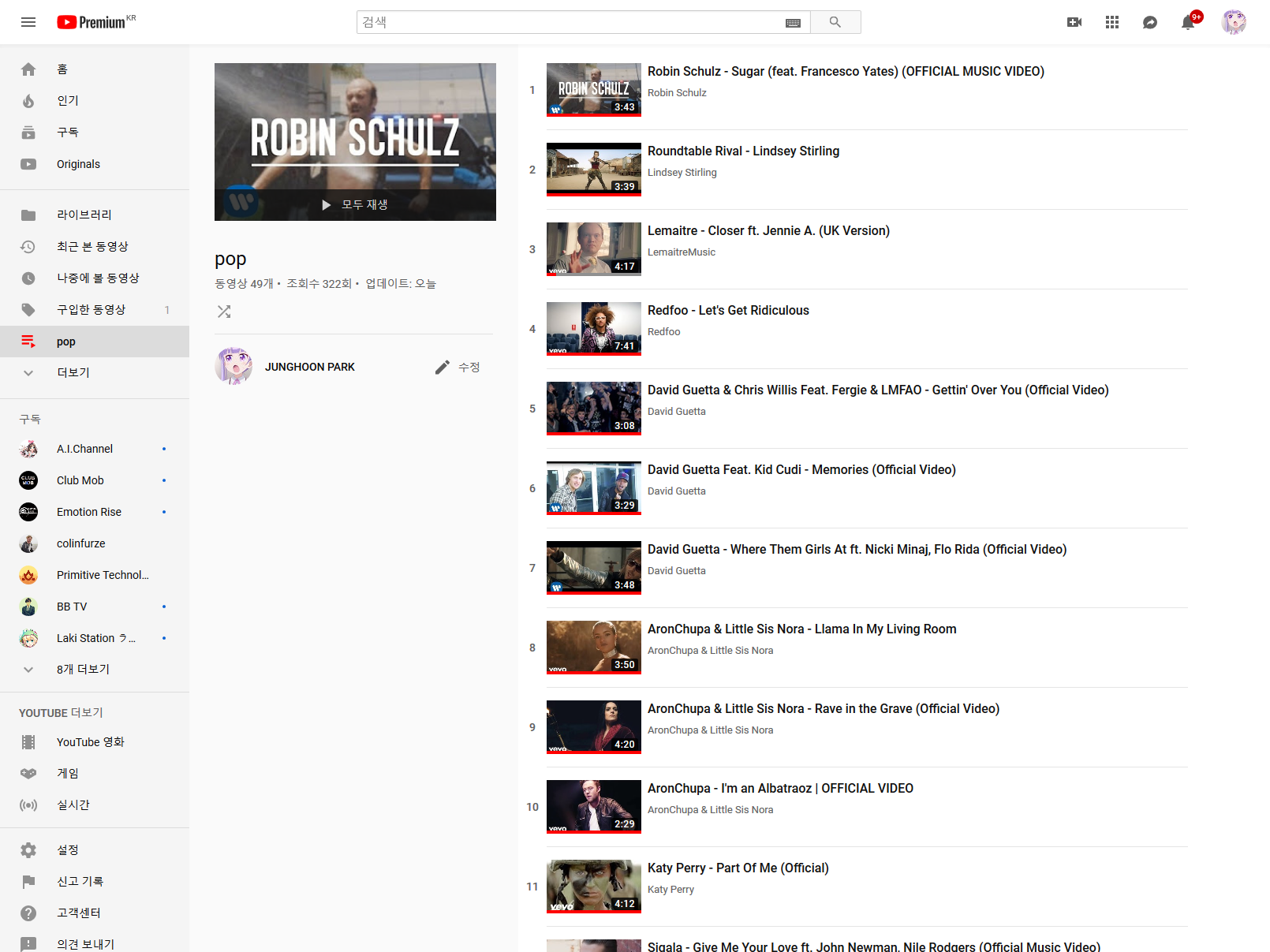This screenshot has height=952, width=1270.
Task: Open the account avatar in top bar
Action: click(x=1233, y=22)
